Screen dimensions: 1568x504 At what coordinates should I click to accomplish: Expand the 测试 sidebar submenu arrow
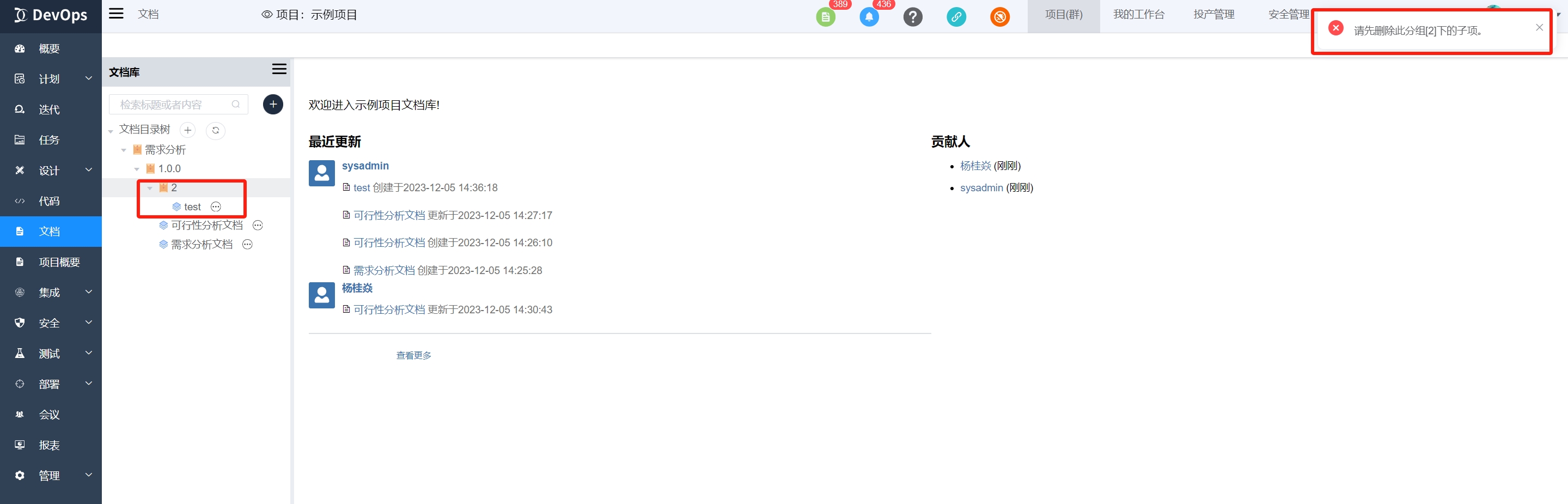89,353
